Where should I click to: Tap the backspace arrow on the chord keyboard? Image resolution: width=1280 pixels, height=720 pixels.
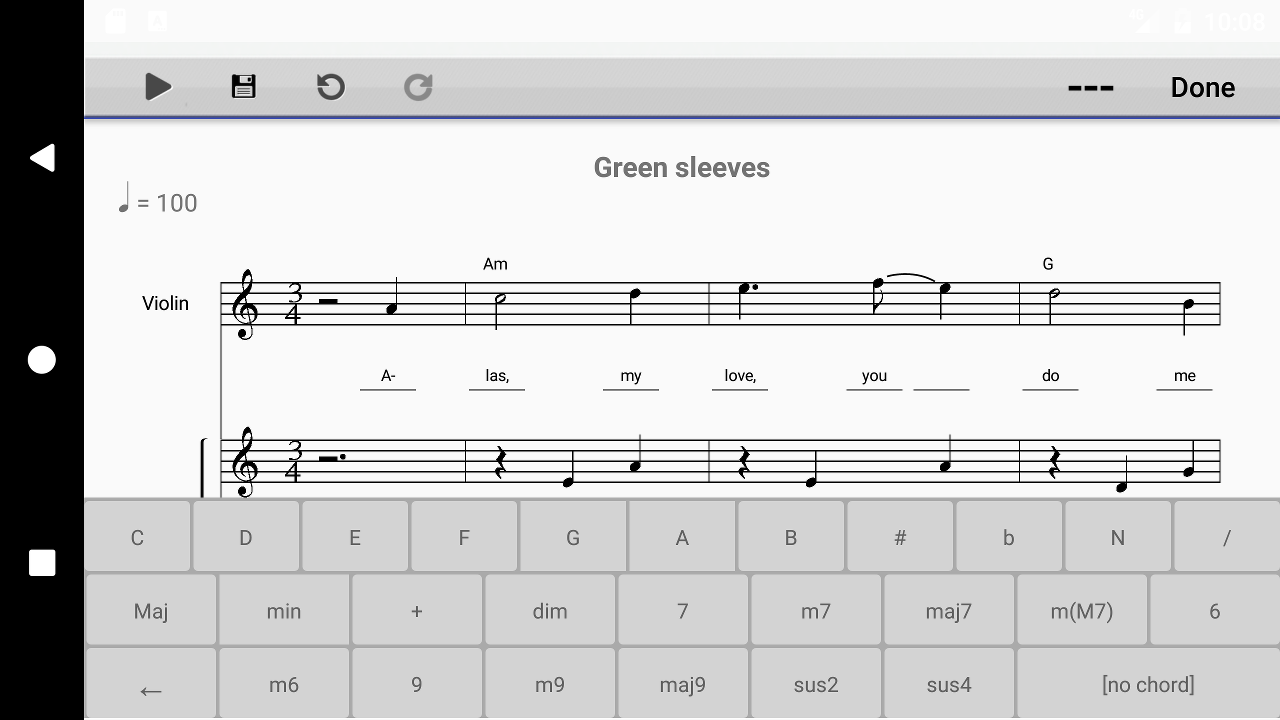[x=150, y=684]
